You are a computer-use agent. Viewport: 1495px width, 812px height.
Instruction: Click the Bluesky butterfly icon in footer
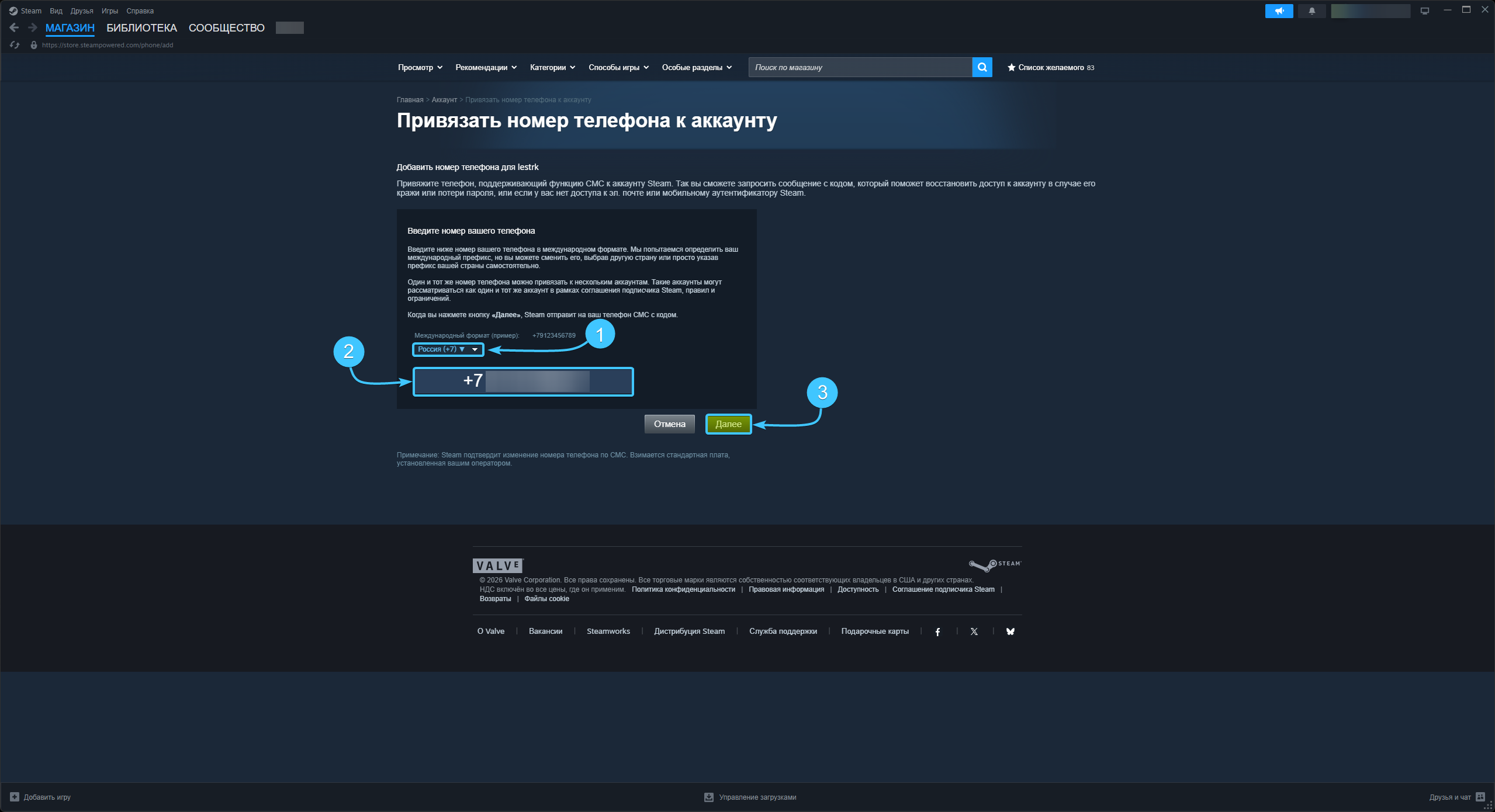pyautogui.click(x=1010, y=631)
